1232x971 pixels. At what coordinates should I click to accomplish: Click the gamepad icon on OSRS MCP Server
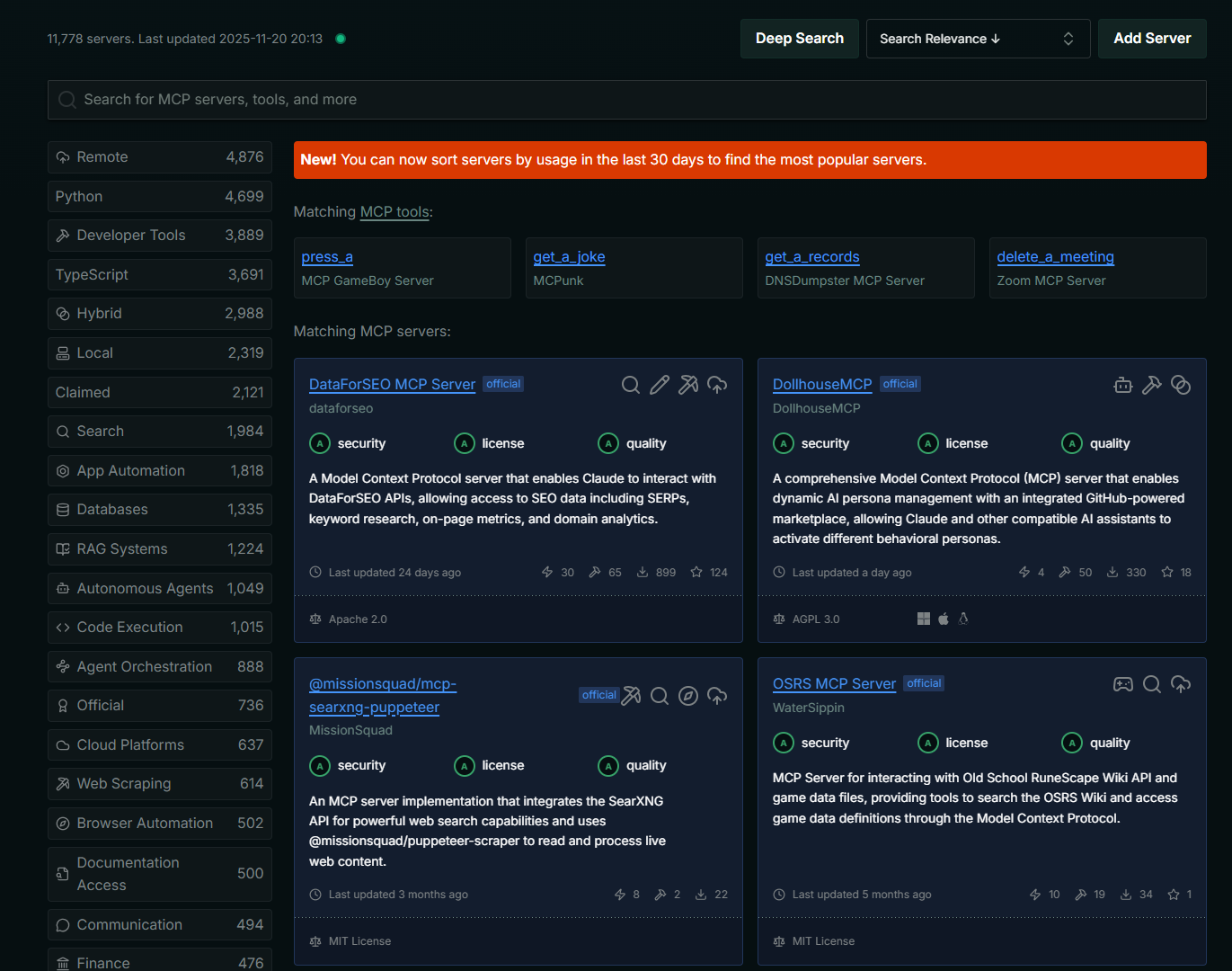[x=1123, y=684]
